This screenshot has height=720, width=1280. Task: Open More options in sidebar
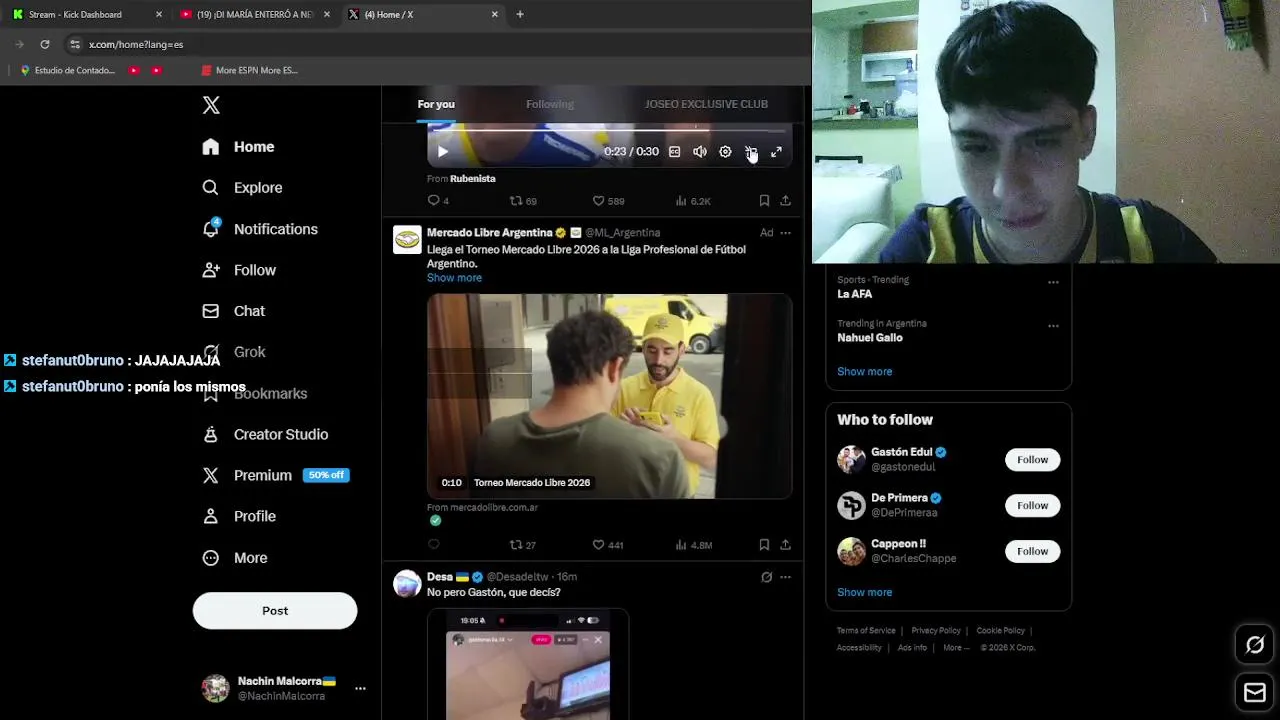pyautogui.click(x=235, y=558)
